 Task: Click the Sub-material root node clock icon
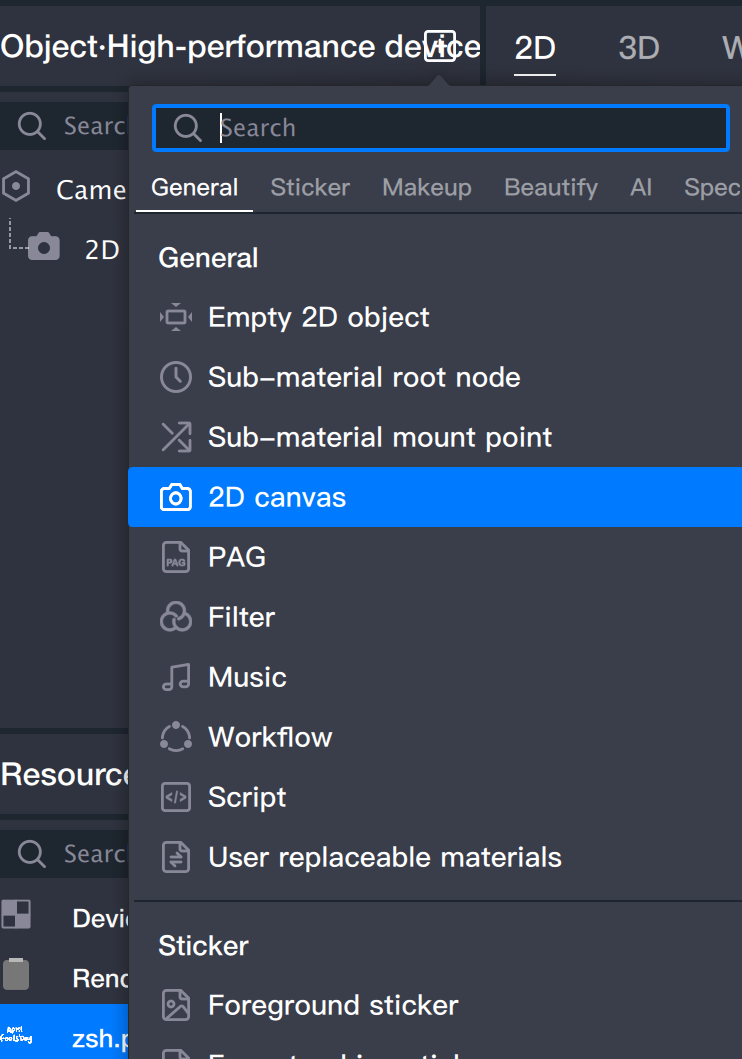point(176,378)
